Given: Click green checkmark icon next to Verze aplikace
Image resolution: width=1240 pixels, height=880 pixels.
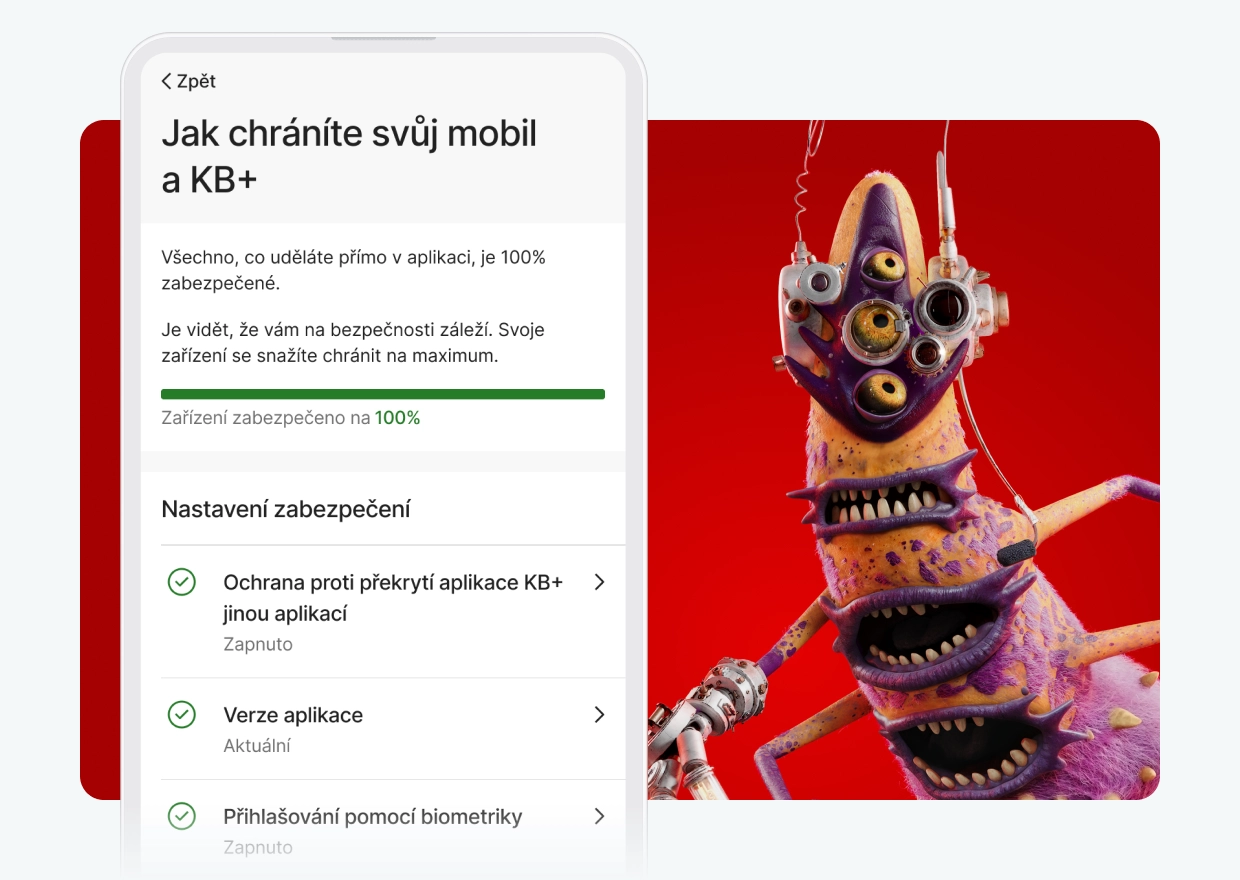Looking at the screenshot, I should coord(181,715).
